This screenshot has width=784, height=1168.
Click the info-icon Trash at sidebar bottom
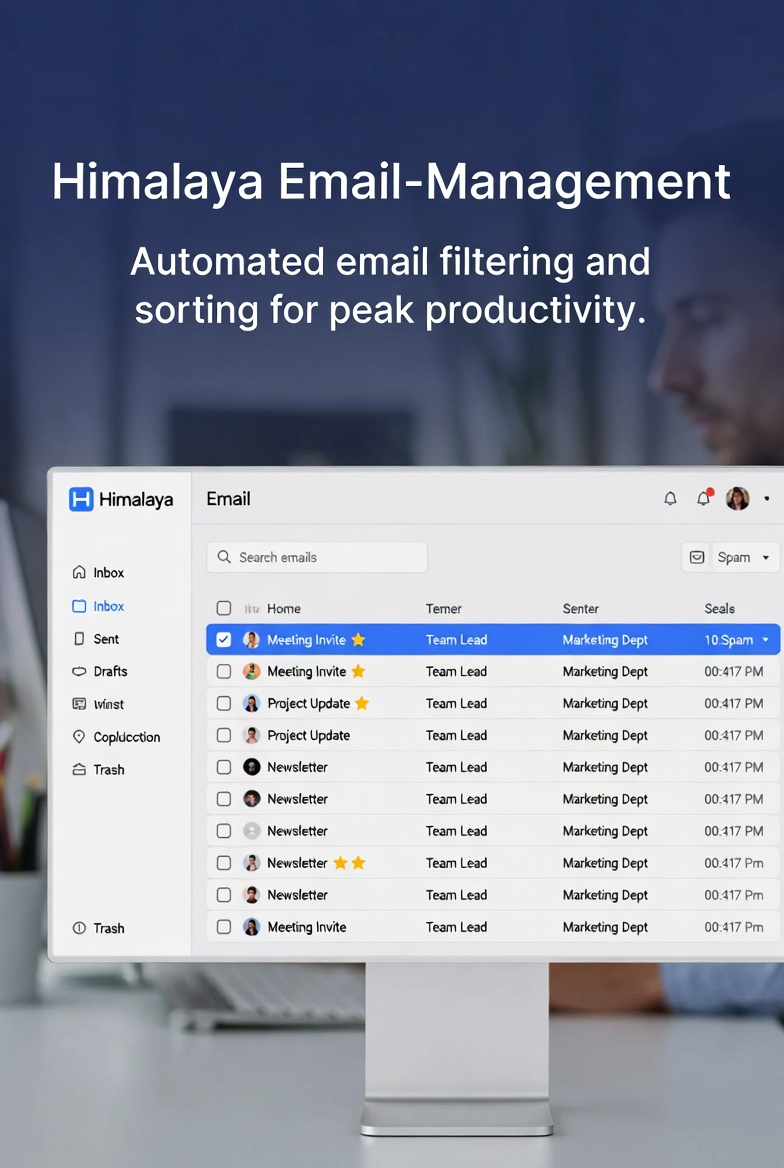click(x=98, y=928)
